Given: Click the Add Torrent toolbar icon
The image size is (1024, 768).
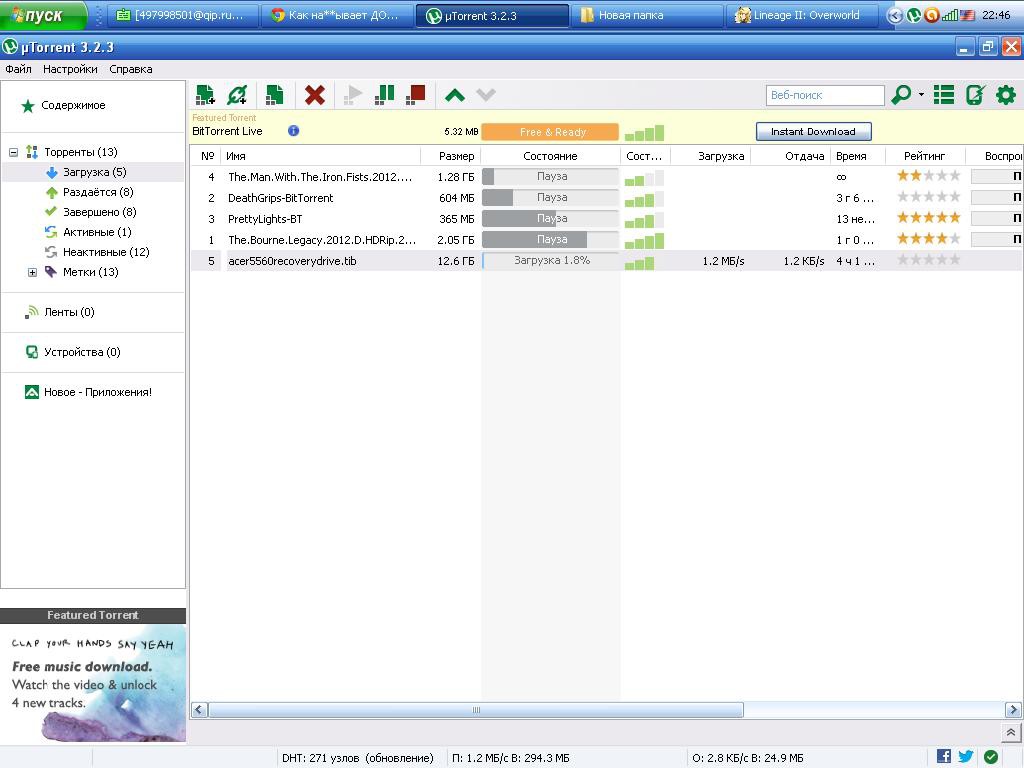Looking at the screenshot, I should tap(205, 95).
